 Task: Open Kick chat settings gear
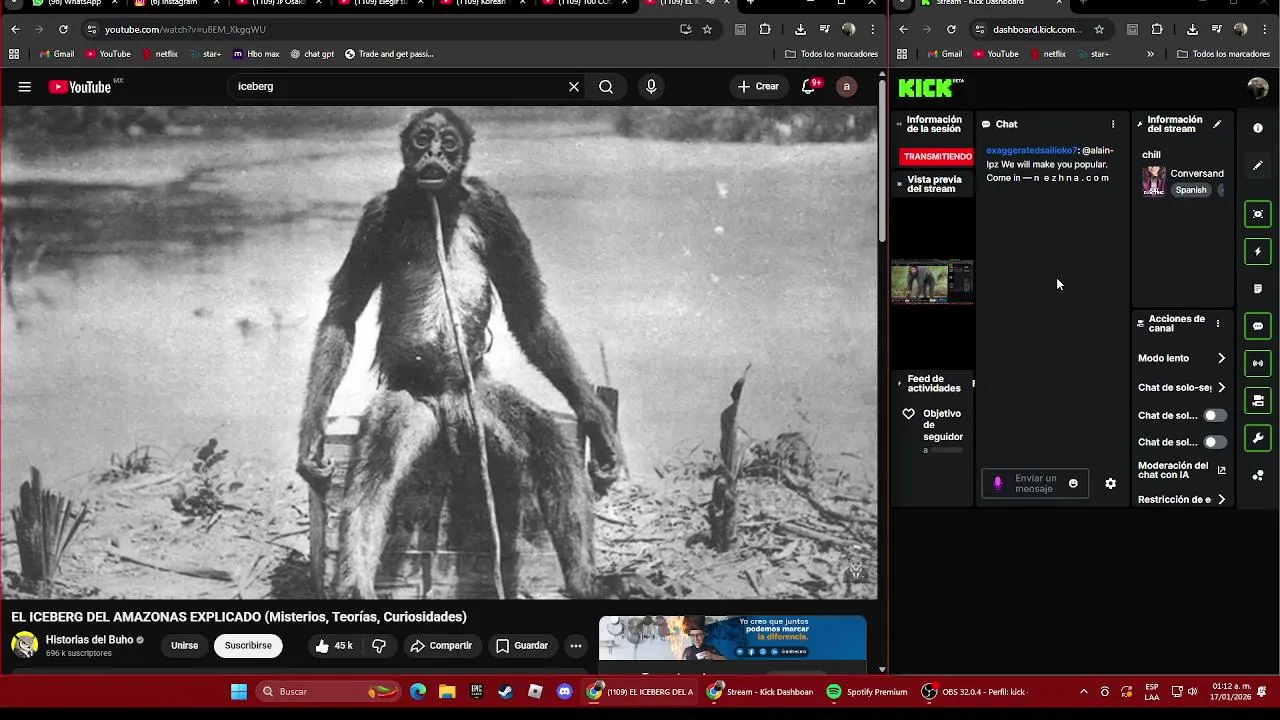(x=1110, y=484)
